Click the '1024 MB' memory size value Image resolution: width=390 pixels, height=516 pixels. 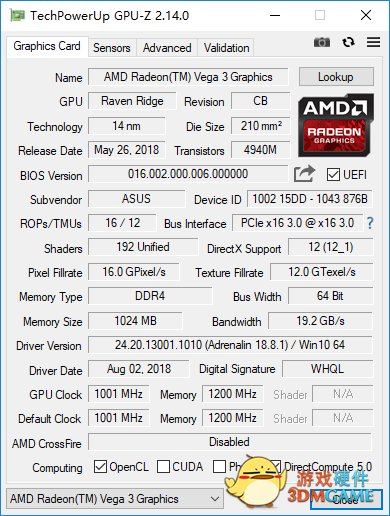point(136,321)
